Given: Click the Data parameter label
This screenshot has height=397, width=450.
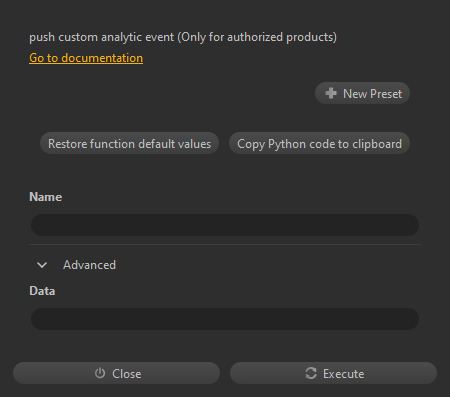Looking at the screenshot, I should click(42, 291).
